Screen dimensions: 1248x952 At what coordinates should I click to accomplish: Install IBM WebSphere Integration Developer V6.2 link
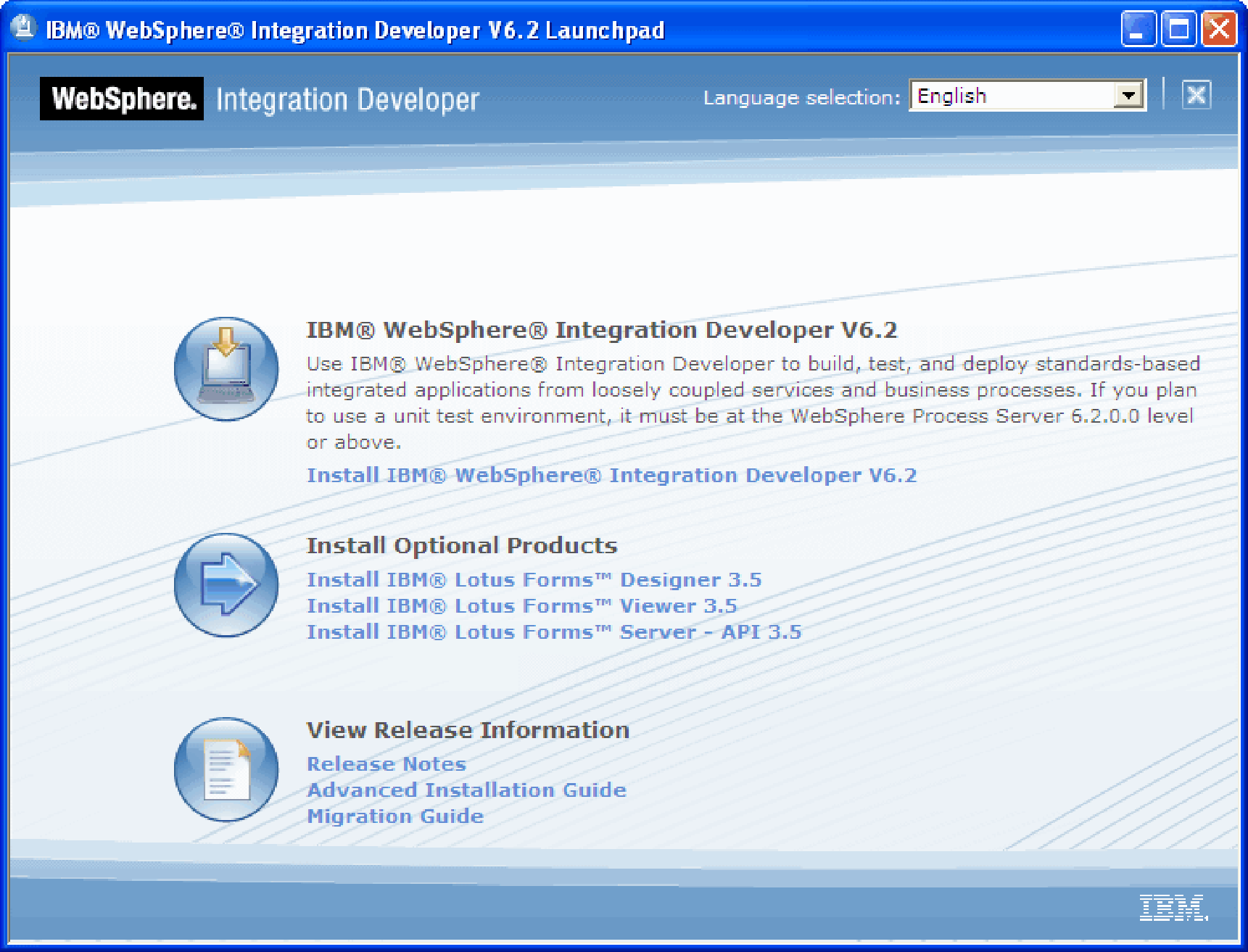[611, 475]
